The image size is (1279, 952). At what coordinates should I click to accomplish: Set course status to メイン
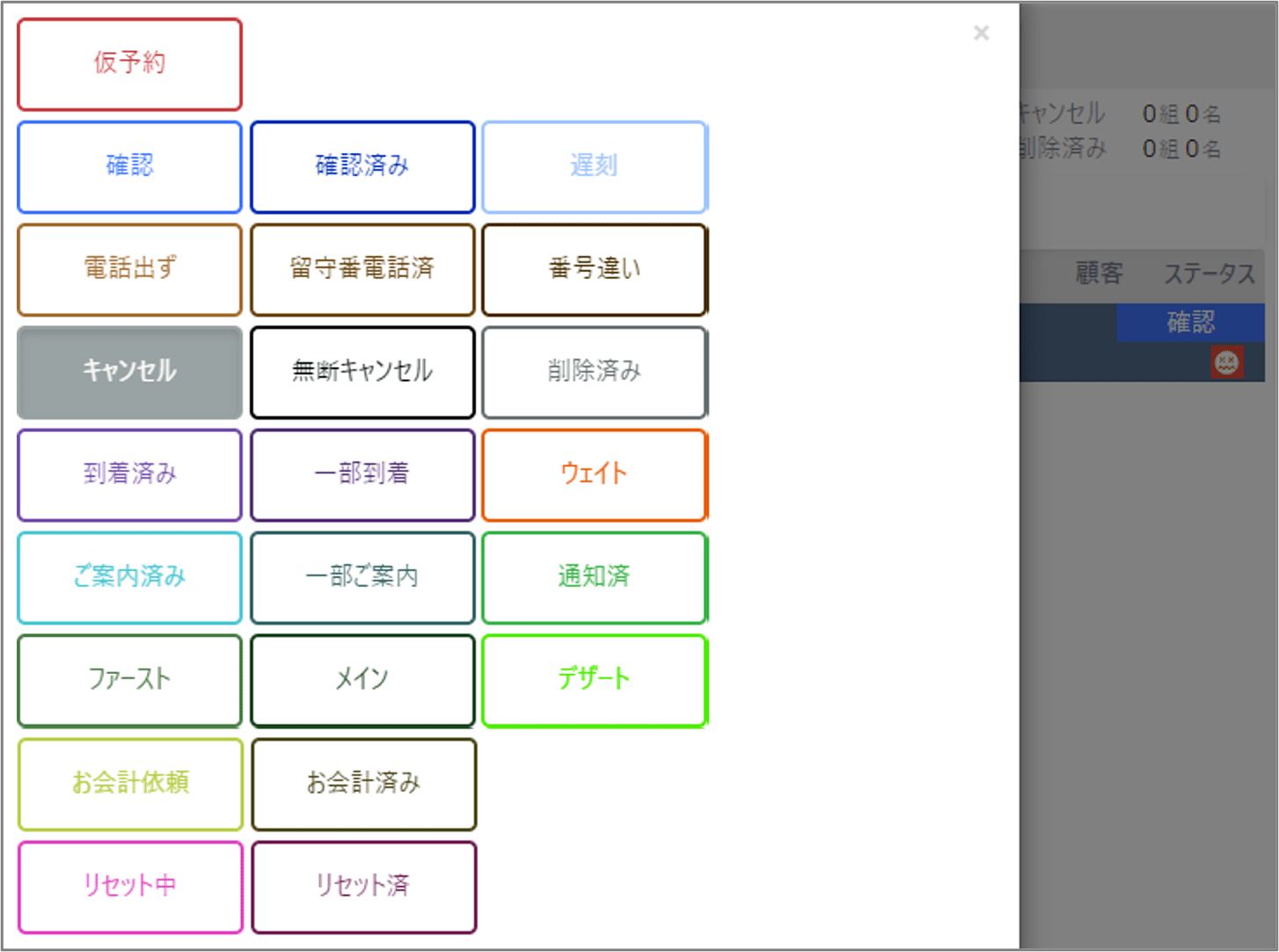pos(362,680)
